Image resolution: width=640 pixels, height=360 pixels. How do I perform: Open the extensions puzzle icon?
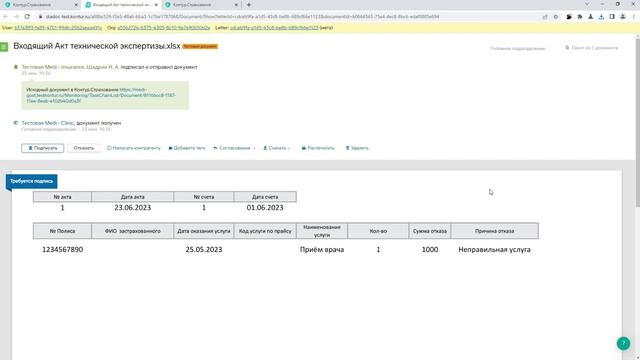pyautogui.click(x=580, y=17)
